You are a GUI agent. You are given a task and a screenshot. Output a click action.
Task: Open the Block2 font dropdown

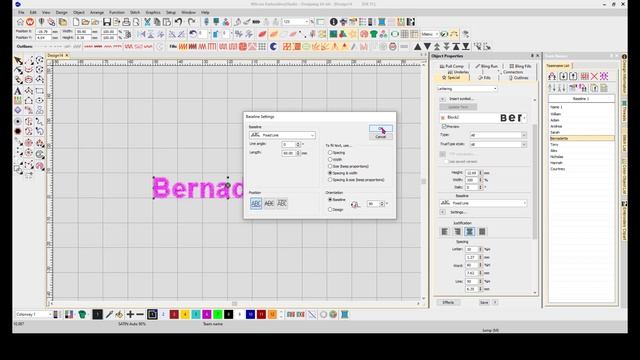pyautogui.click(x=483, y=118)
